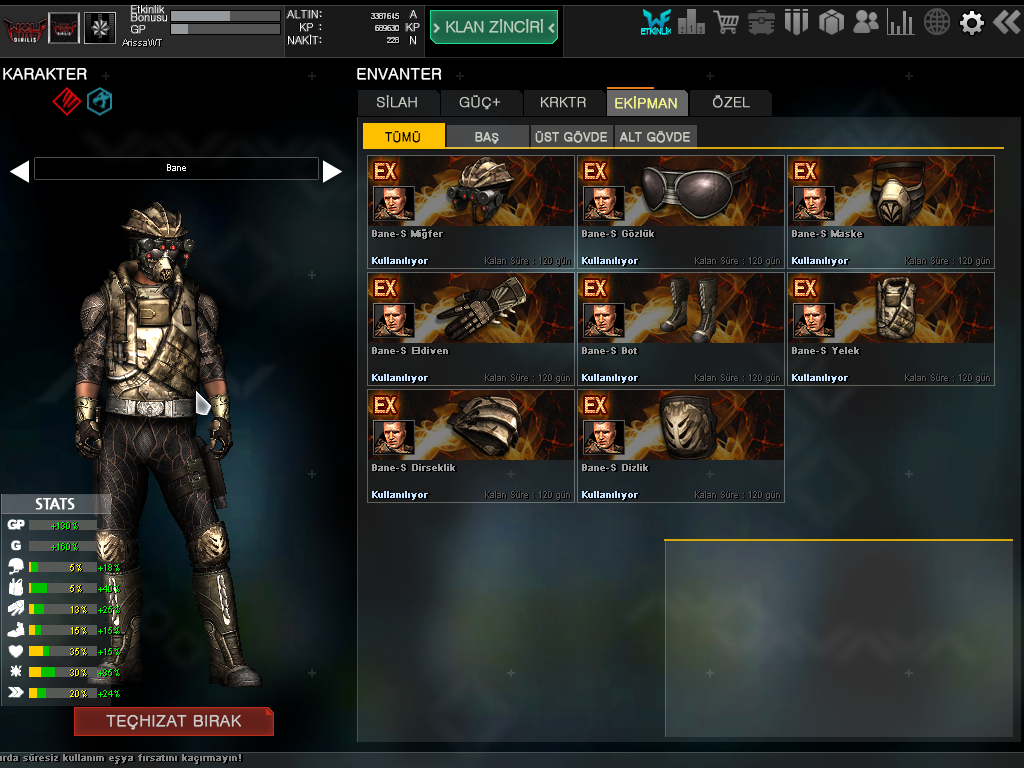The width and height of the screenshot is (1024, 768).
Task: Click the Bane character name field
Action: pyautogui.click(x=176, y=168)
